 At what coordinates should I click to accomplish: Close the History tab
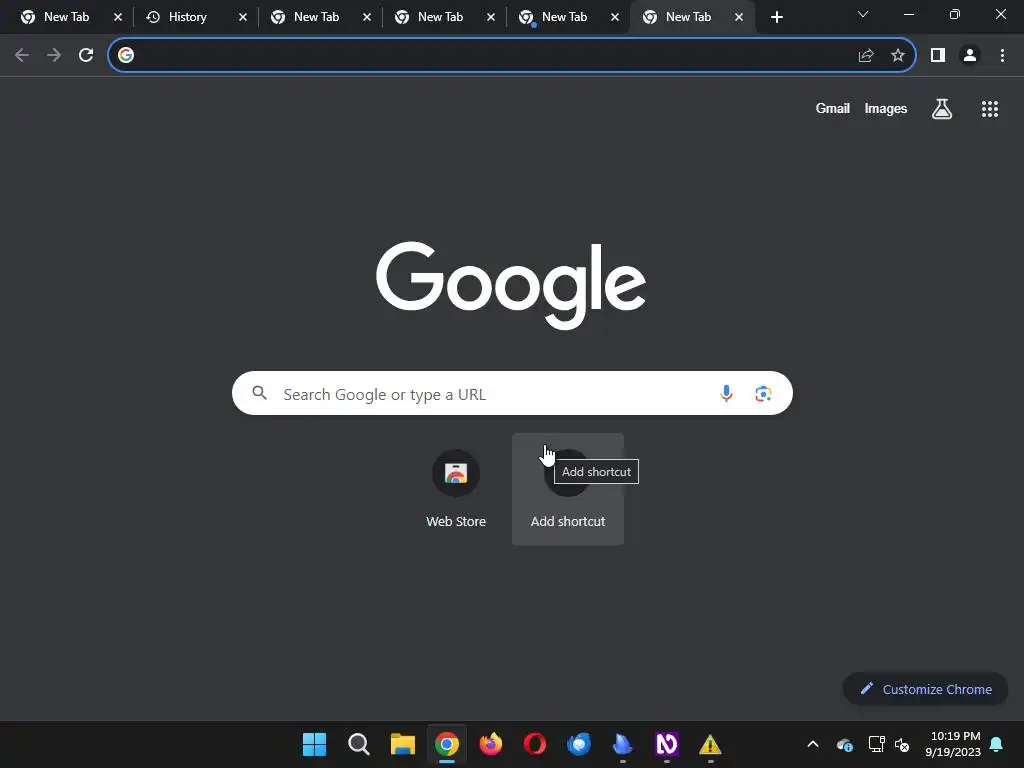click(x=242, y=18)
